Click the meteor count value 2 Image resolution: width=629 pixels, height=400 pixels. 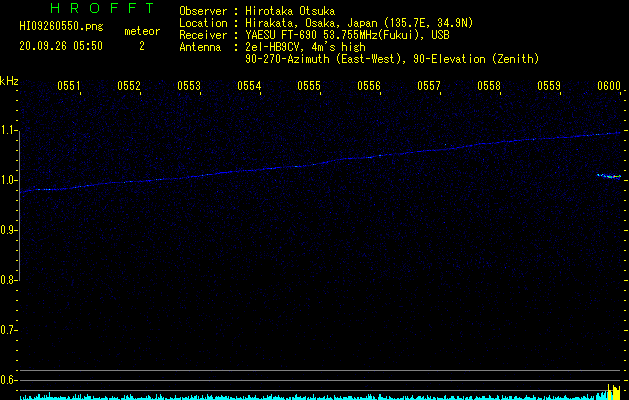coord(142,46)
